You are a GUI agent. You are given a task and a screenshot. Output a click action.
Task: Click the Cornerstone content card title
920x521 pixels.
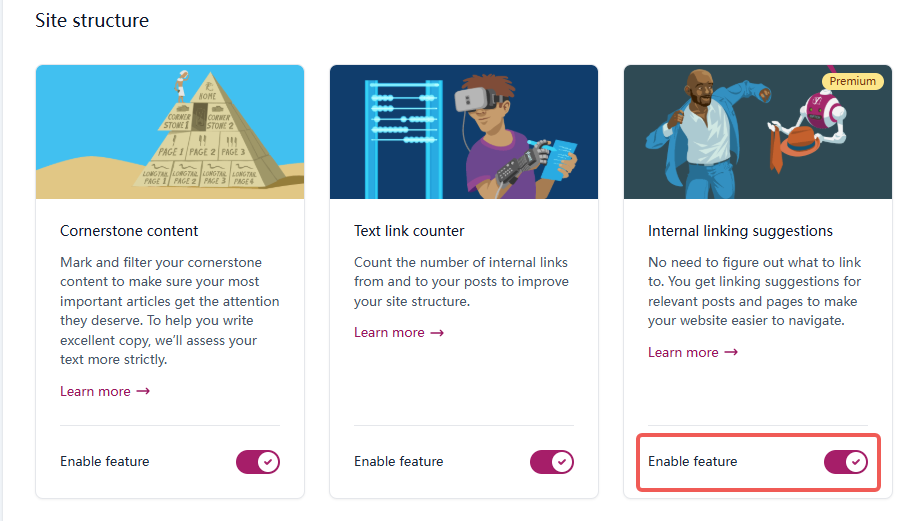coord(129,231)
